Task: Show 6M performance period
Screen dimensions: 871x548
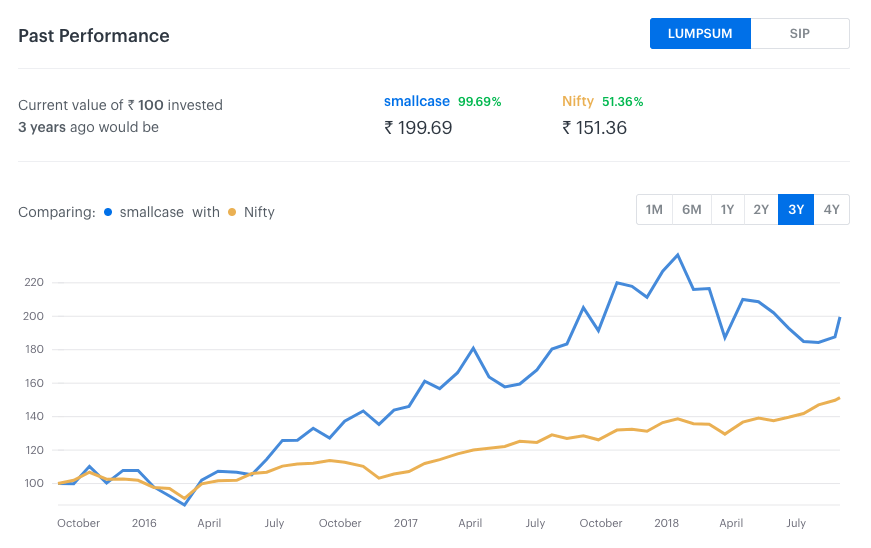Action: click(x=692, y=209)
